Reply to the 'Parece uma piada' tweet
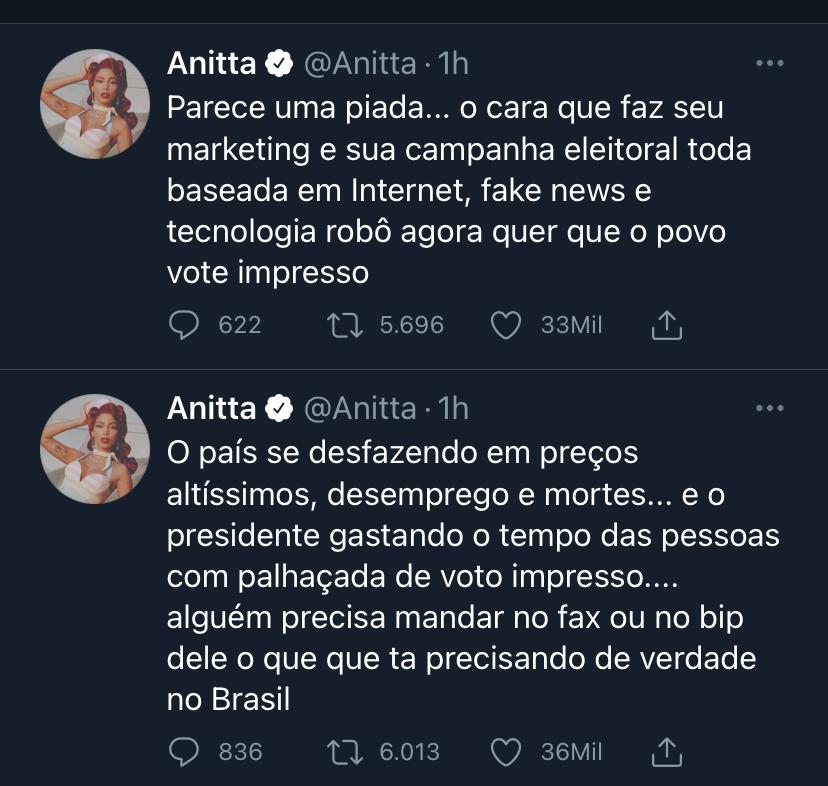The width and height of the screenshot is (828, 786). [183, 325]
